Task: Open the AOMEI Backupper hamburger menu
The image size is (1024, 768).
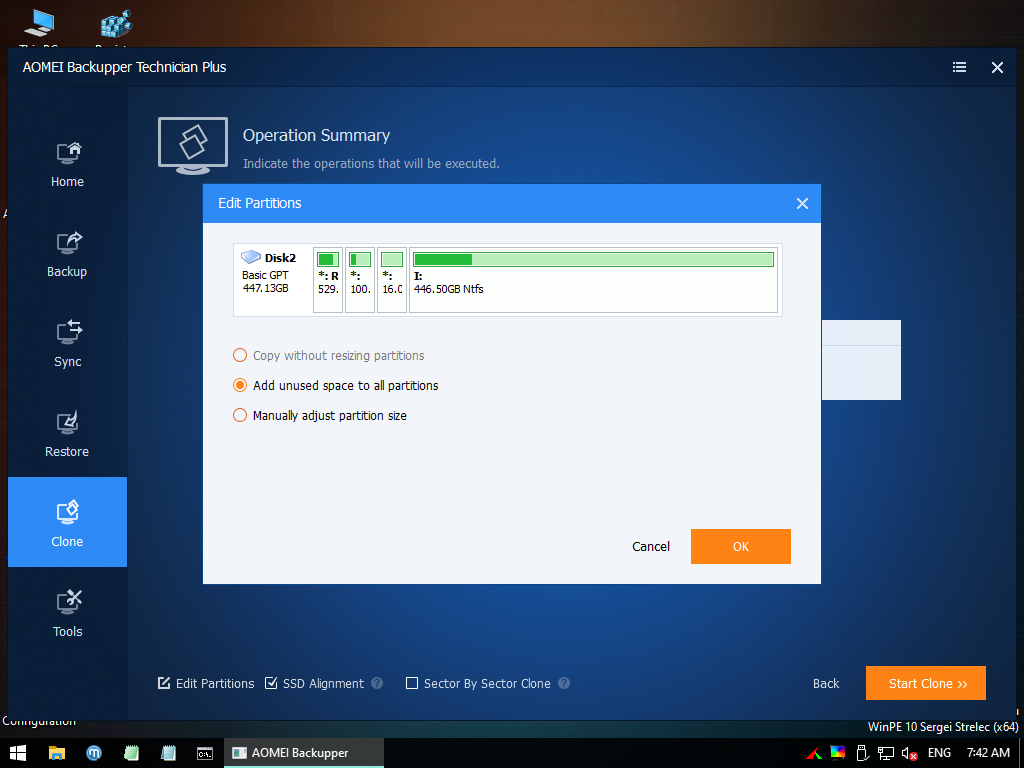Action: (x=959, y=67)
